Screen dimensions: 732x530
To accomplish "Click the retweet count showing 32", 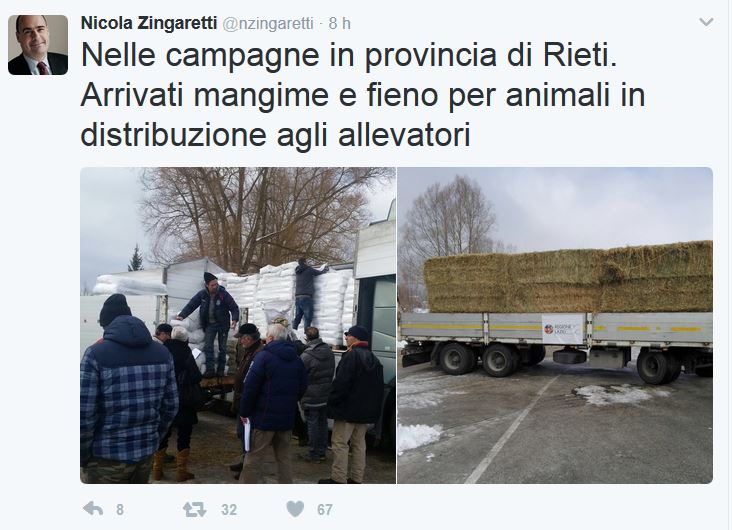I will pos(229,509).
